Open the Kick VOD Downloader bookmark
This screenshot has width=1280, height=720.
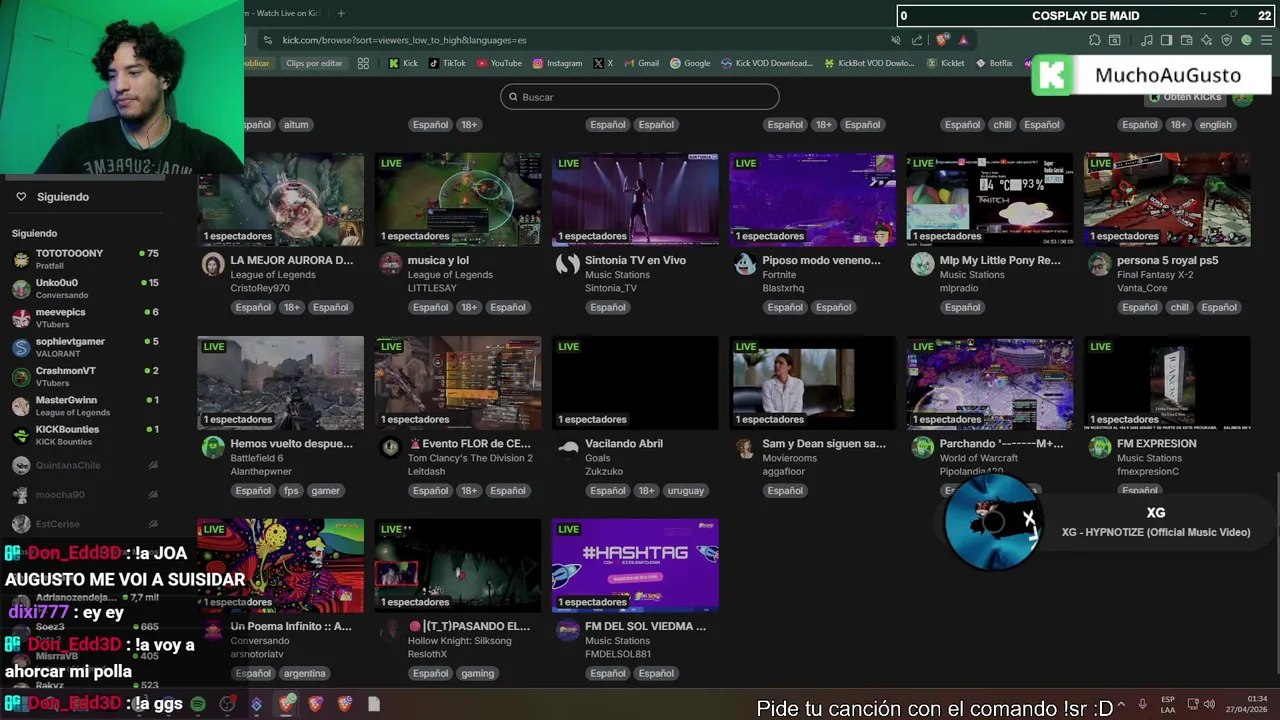pyautogui.click(x=767, y=63)
